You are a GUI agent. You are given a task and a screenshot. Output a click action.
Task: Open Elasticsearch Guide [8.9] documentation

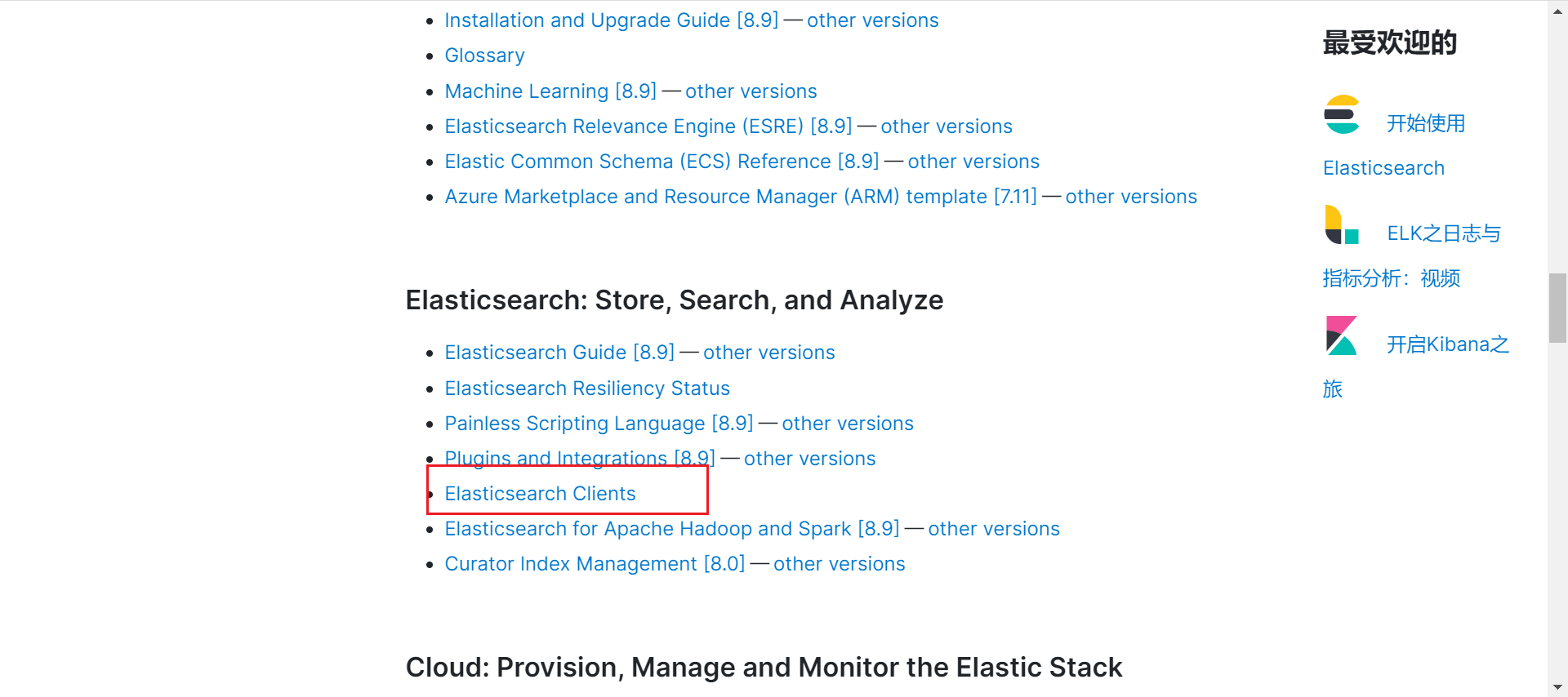pos(559,353)
